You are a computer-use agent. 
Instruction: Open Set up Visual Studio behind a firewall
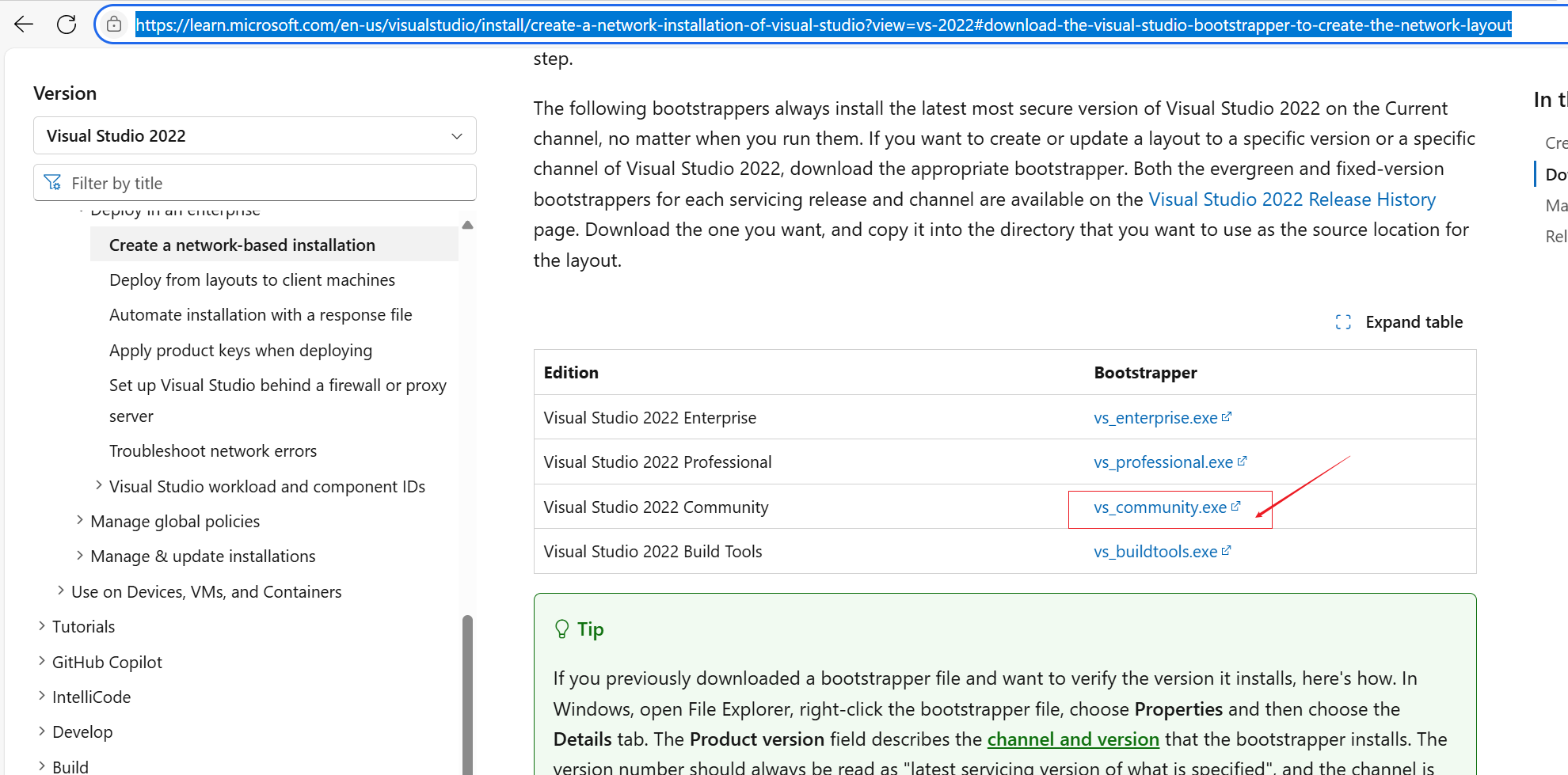[278, 401]
